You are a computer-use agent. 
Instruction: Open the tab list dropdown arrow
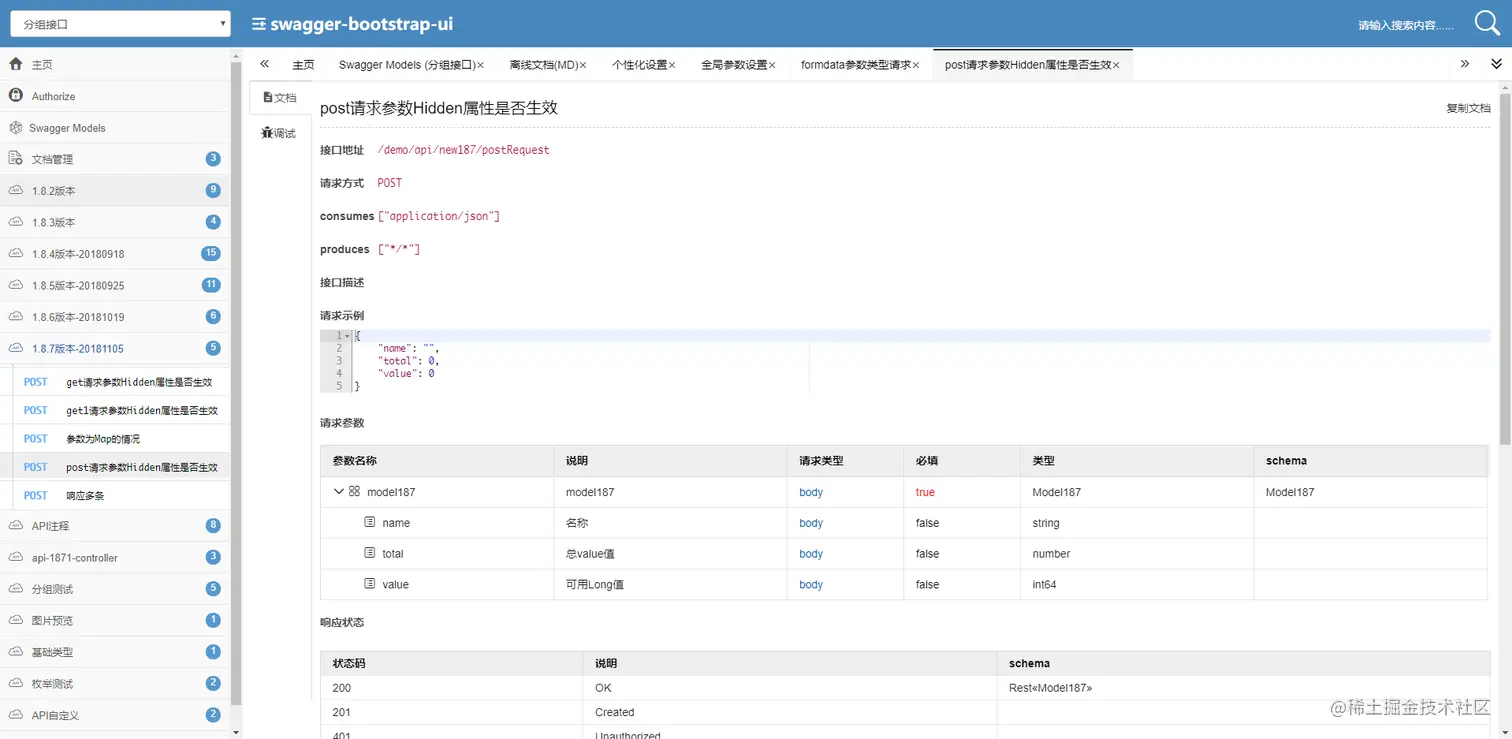pyautogui.click(x=1496, y=64)
